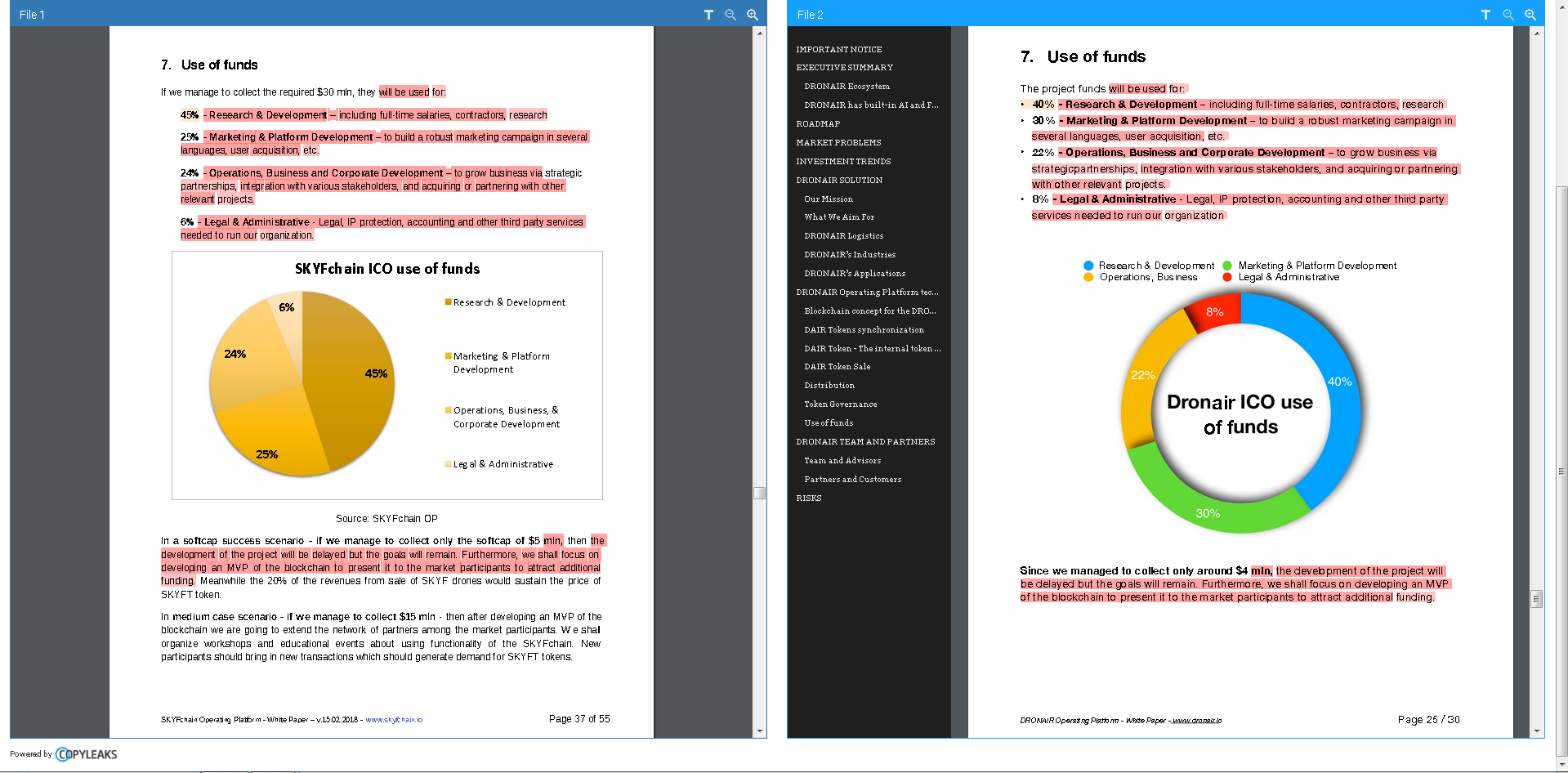Click the red 8% segment of Dronair donut
Viewport: 1568px width, 773px height.
point(1216,312)
